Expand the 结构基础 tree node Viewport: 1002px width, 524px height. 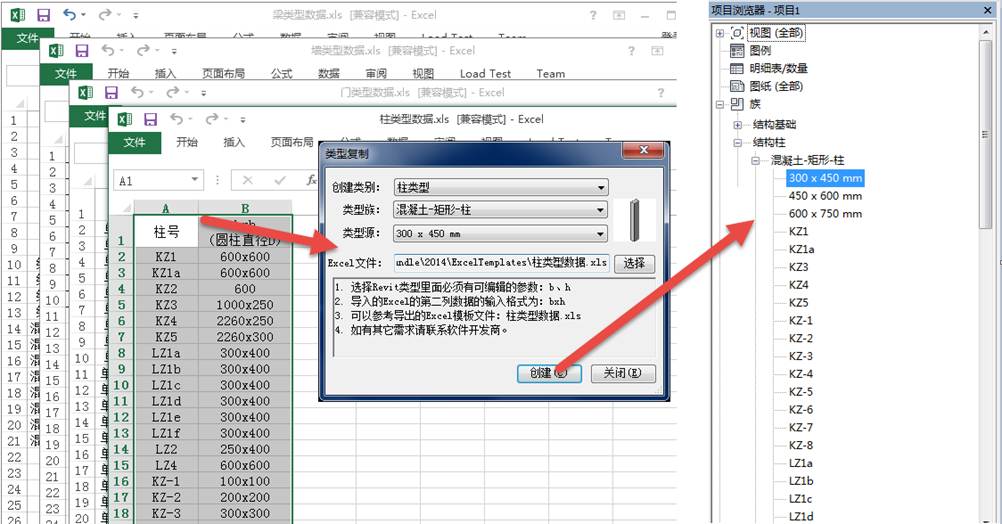[x=738, y=125]
